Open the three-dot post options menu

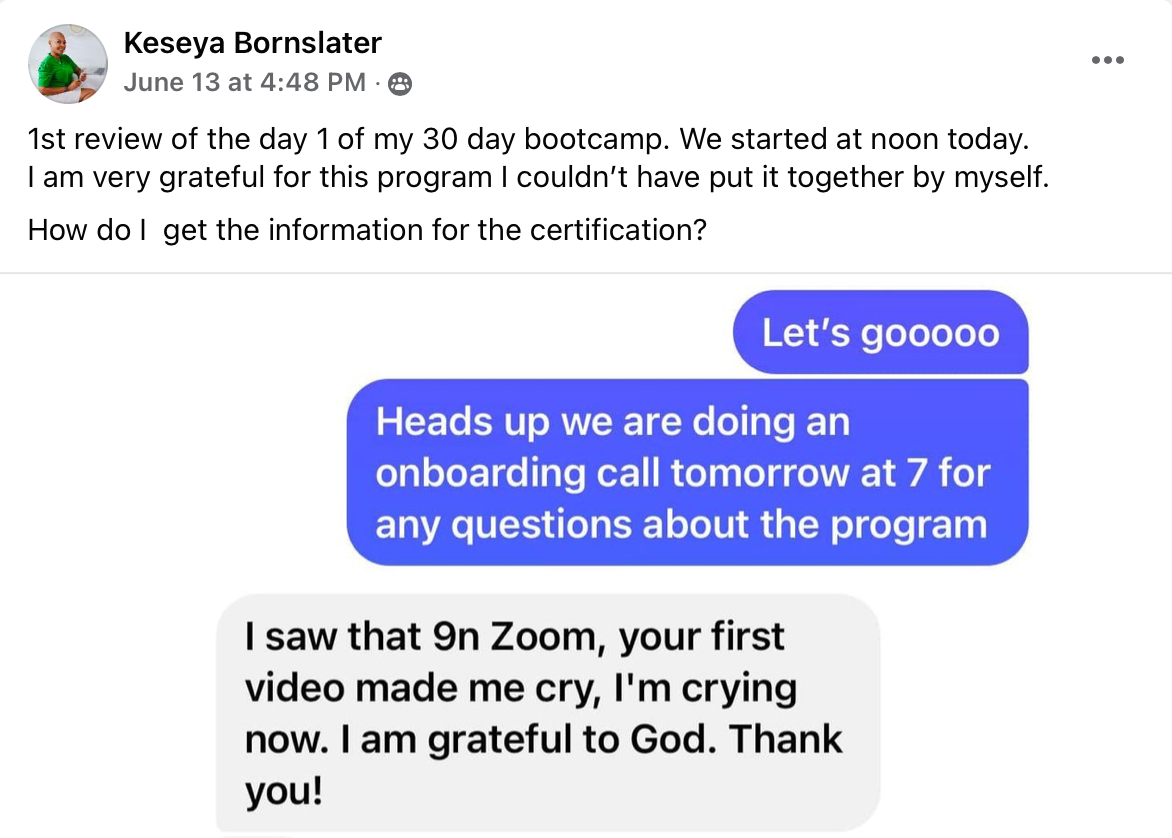click(x=1107, y=60)
